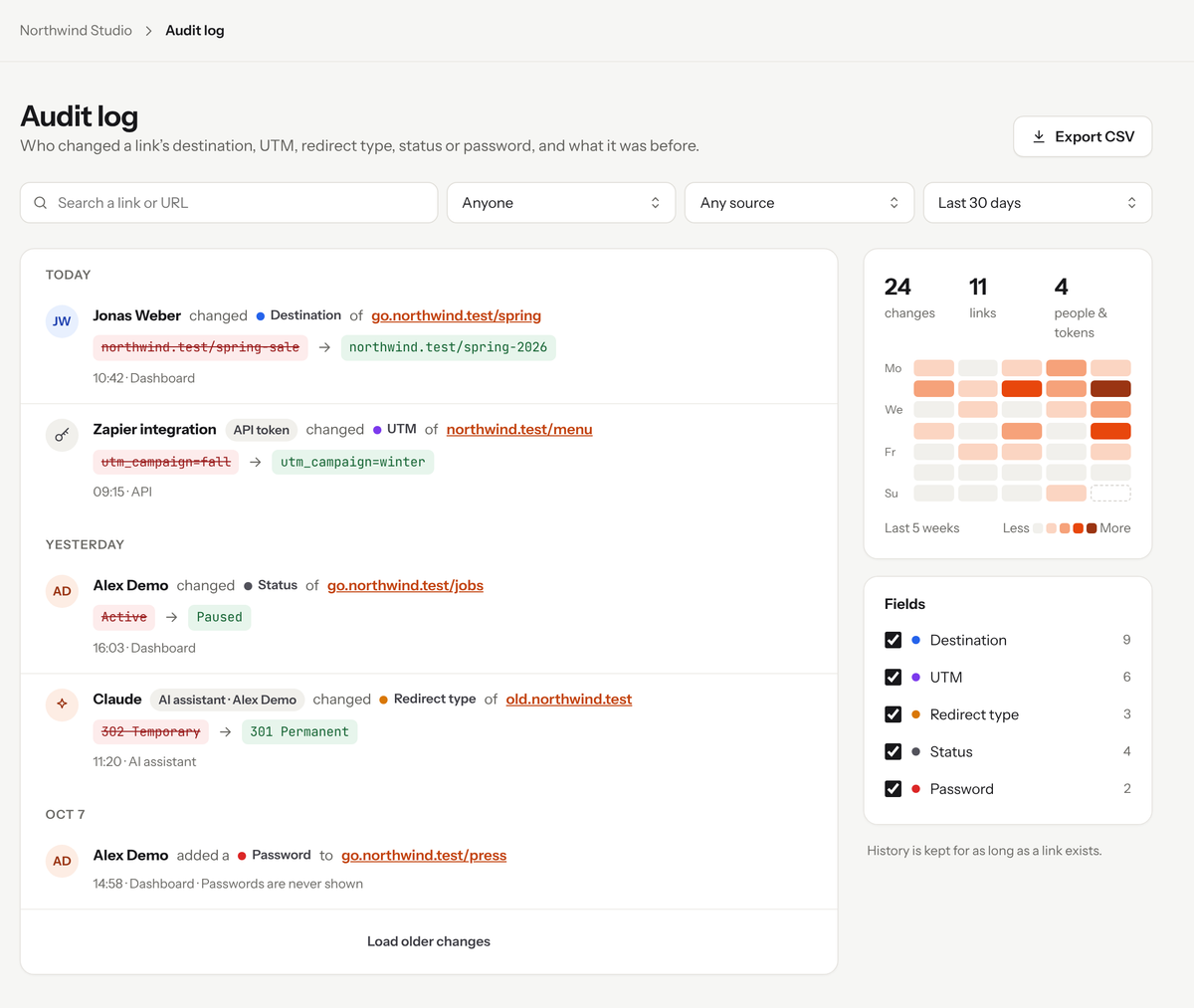
Task: Click the dashed empty heatmap cell on Sunday row
Action: pos(1110,494)
